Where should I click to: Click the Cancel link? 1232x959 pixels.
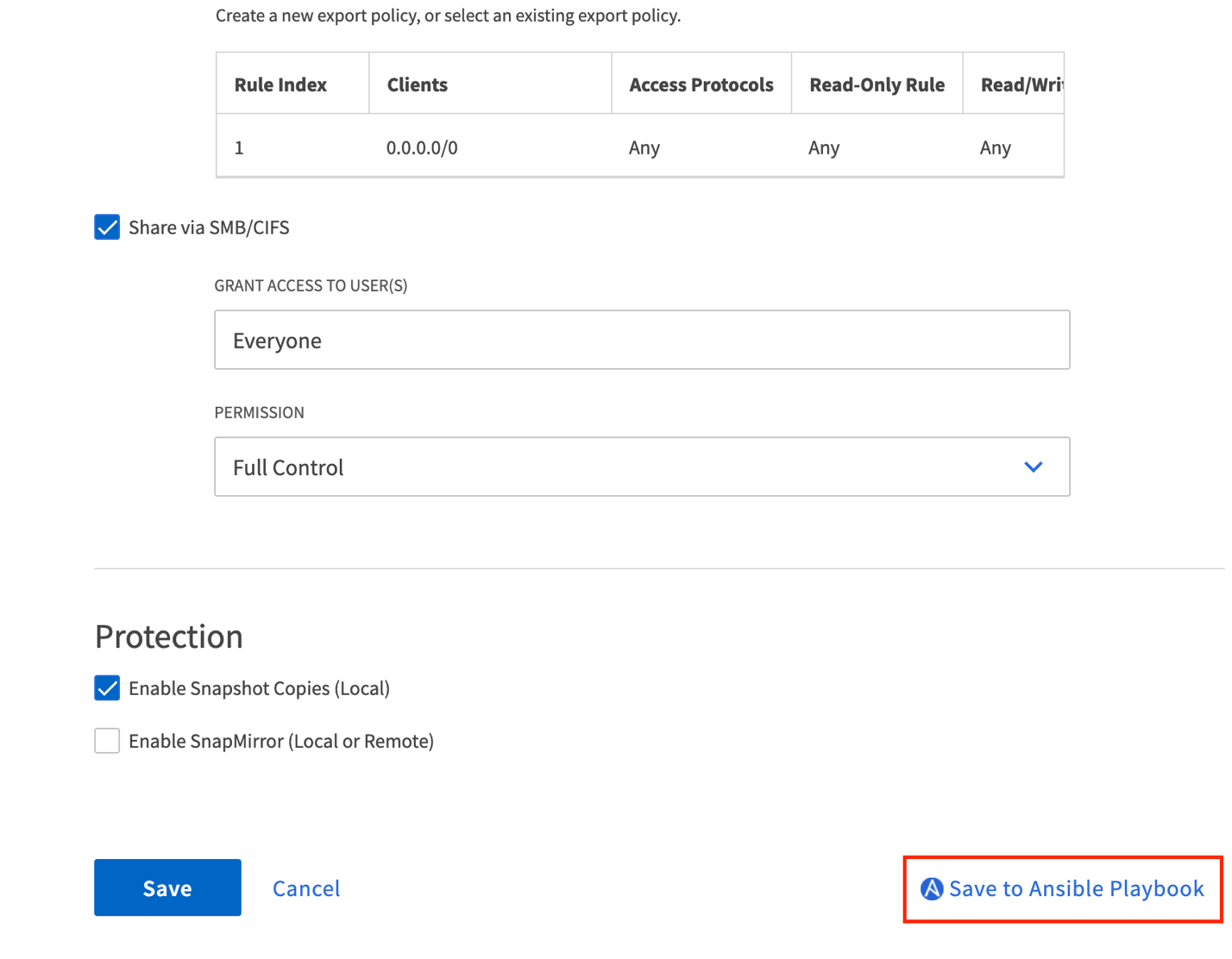click(x=306, y=888)
